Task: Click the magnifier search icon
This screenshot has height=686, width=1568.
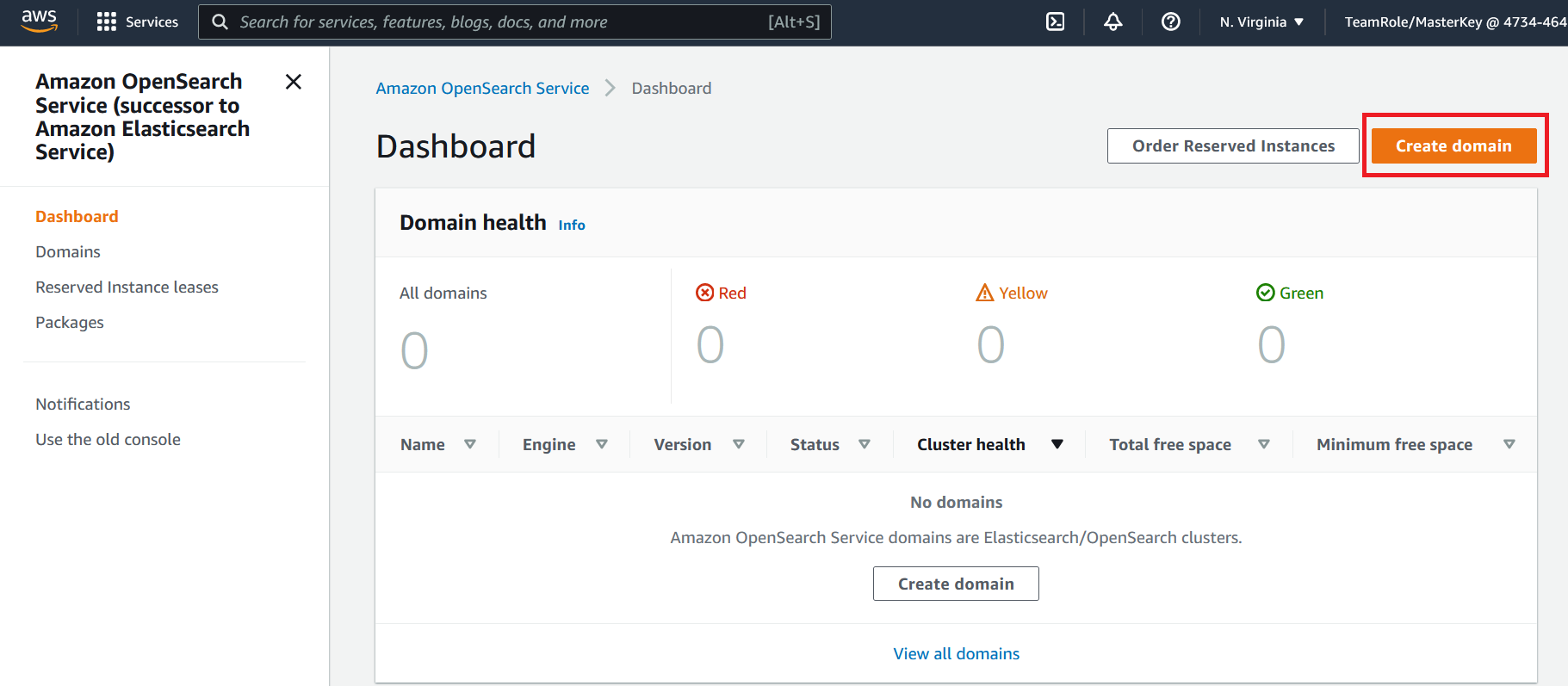Action: [220, 22]
